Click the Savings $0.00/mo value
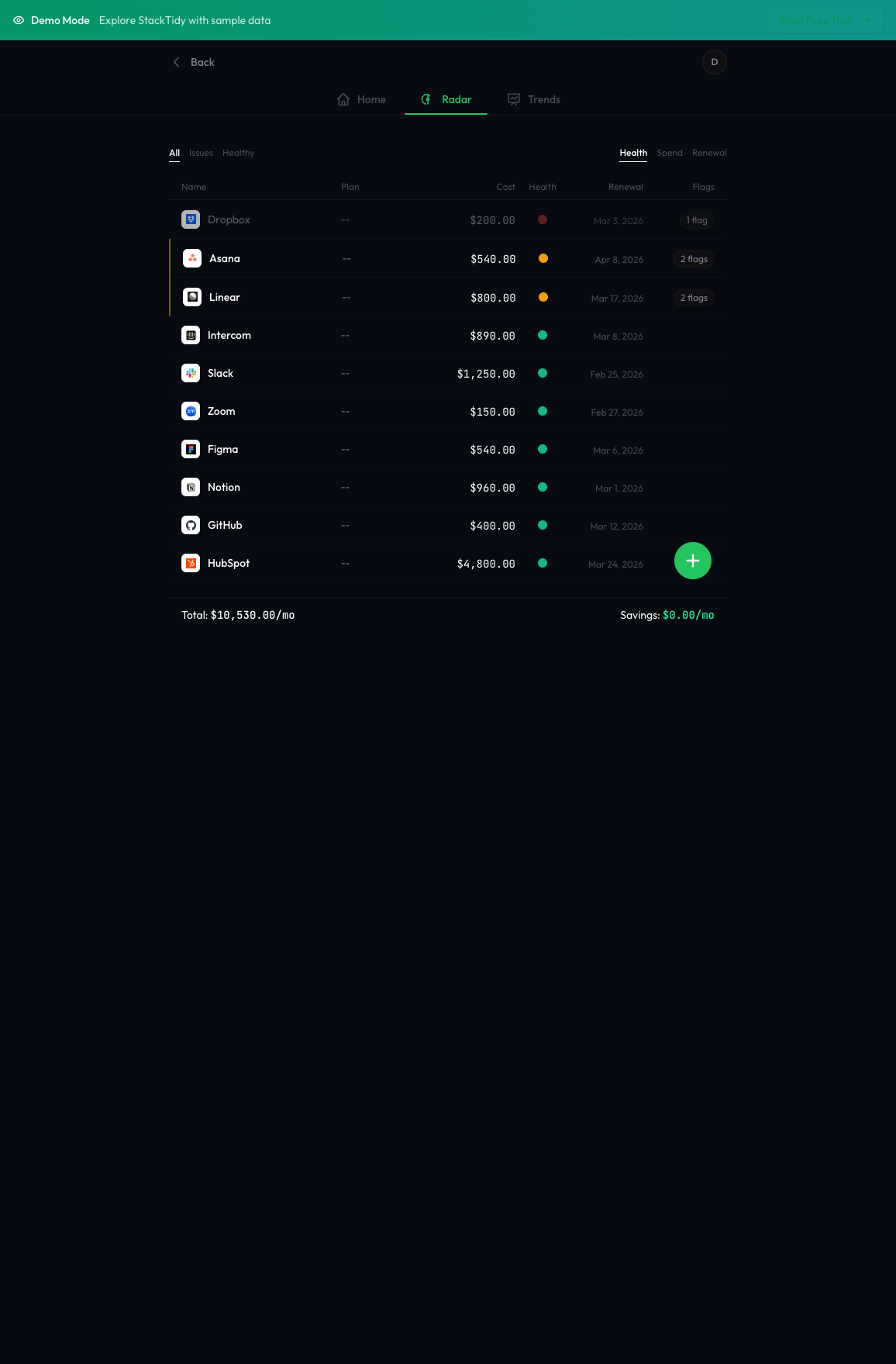This screenshot has height=1364, width=896. pos(688,615)
